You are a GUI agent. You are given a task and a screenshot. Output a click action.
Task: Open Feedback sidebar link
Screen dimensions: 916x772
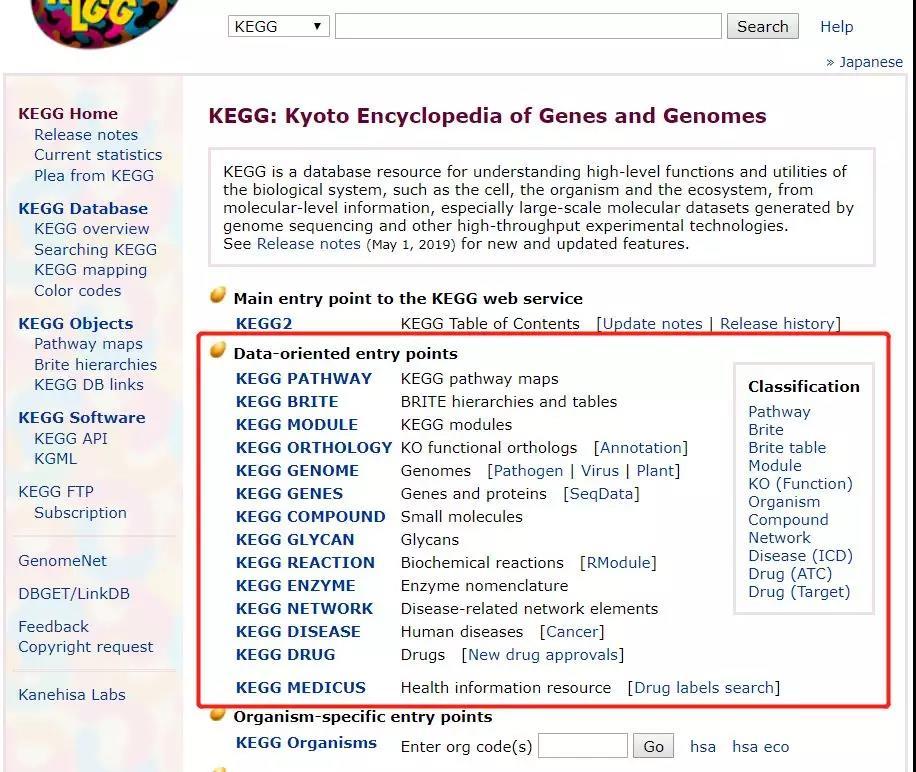pos(53,627)
